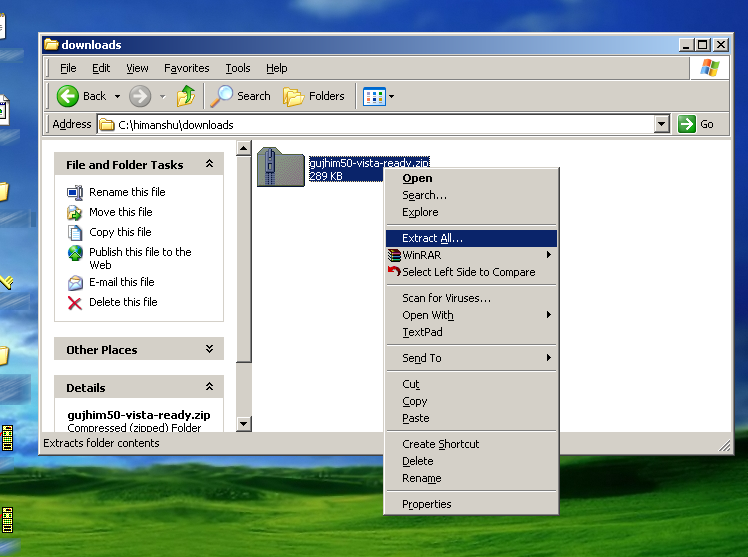Select Extract All... in context menu

471,238
